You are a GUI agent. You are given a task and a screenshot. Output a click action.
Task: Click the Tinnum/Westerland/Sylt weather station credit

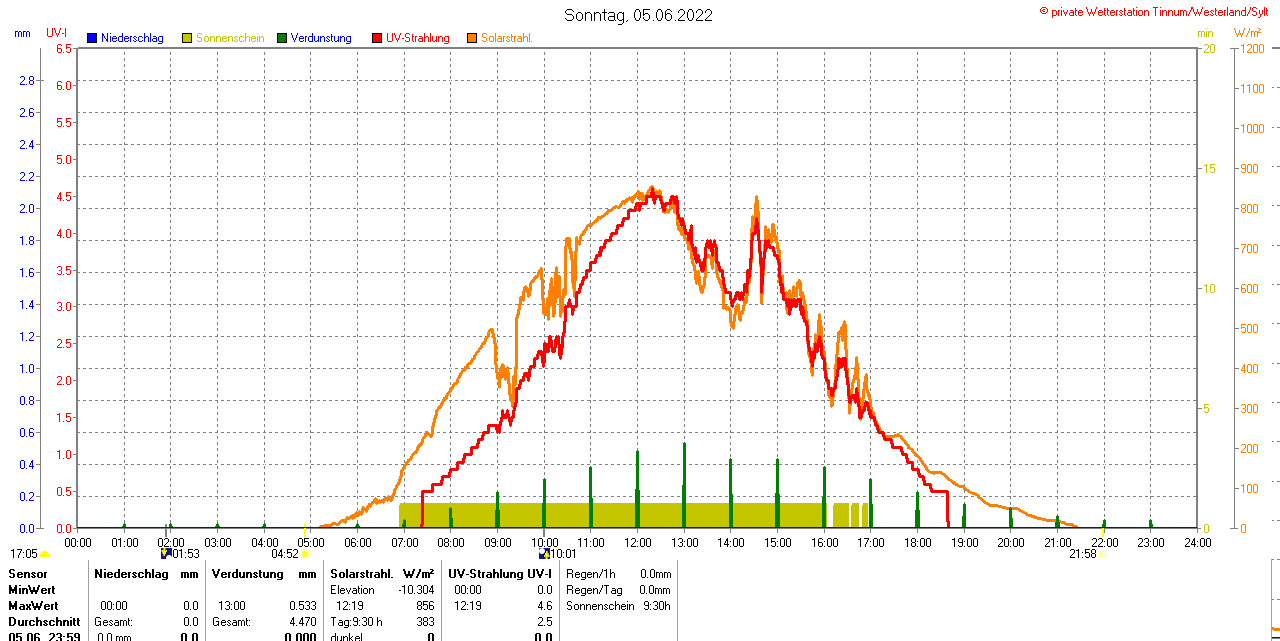pyautogui.click(x=1158, y=11)
